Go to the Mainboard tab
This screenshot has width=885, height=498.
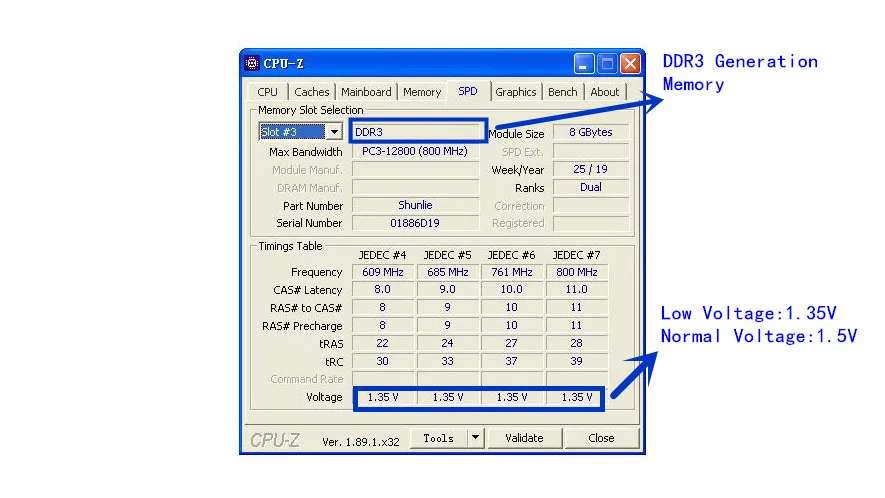pos(366,92)
